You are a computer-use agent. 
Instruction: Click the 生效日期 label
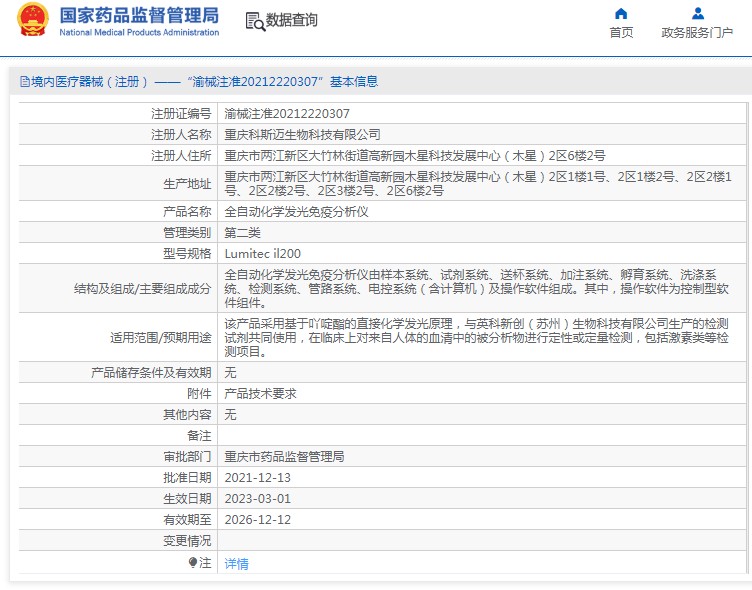tap(187, 499)
